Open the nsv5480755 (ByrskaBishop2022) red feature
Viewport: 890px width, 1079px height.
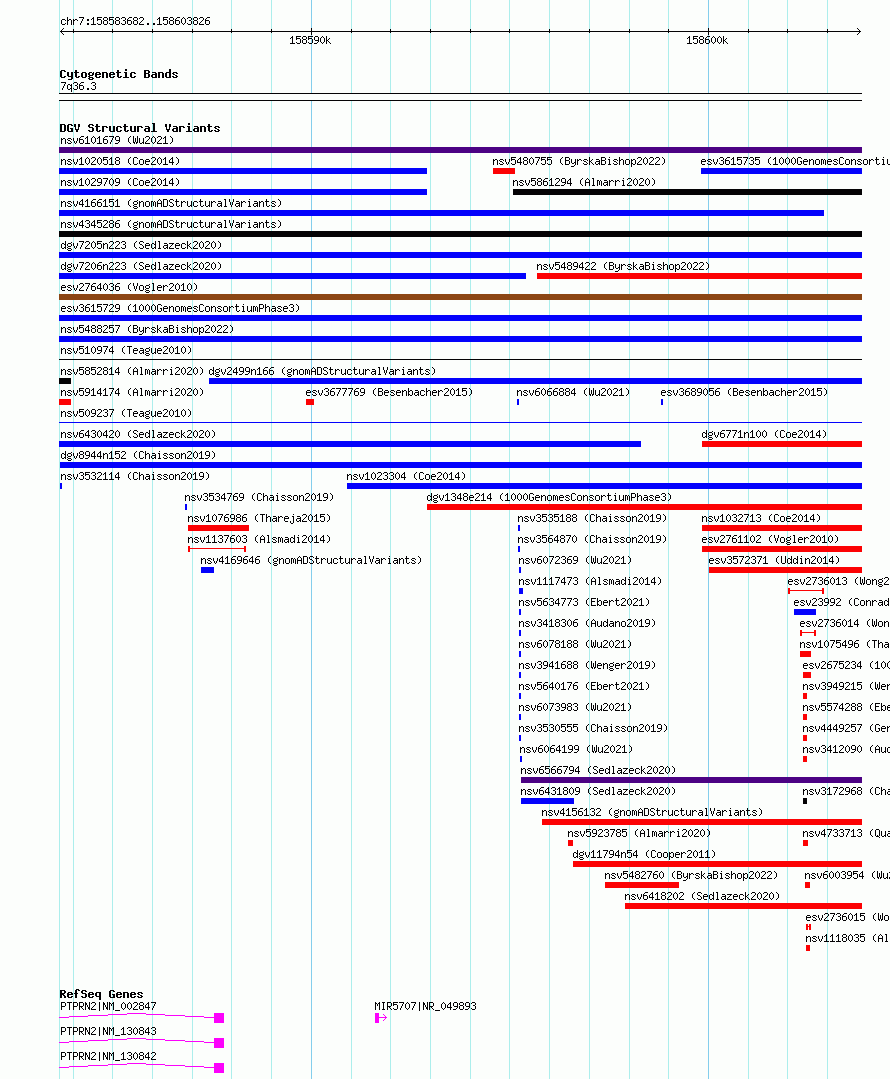(x=504, y=171)
